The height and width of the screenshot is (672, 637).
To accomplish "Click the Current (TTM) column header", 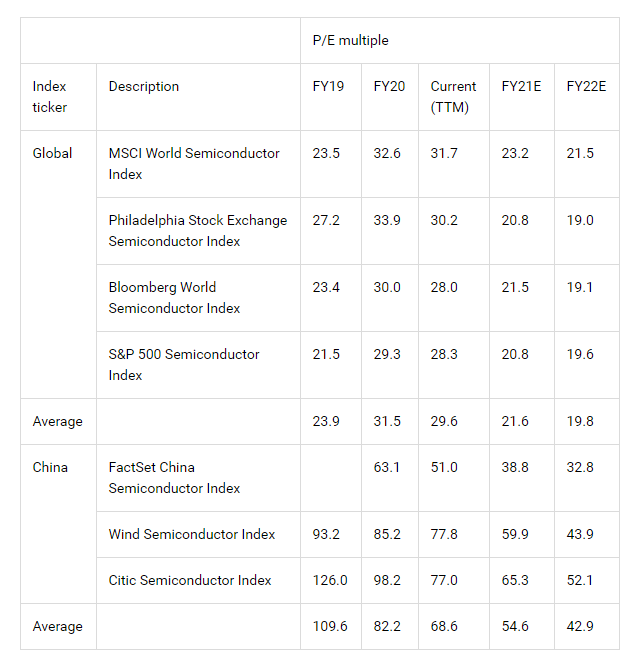I will 454,97.
